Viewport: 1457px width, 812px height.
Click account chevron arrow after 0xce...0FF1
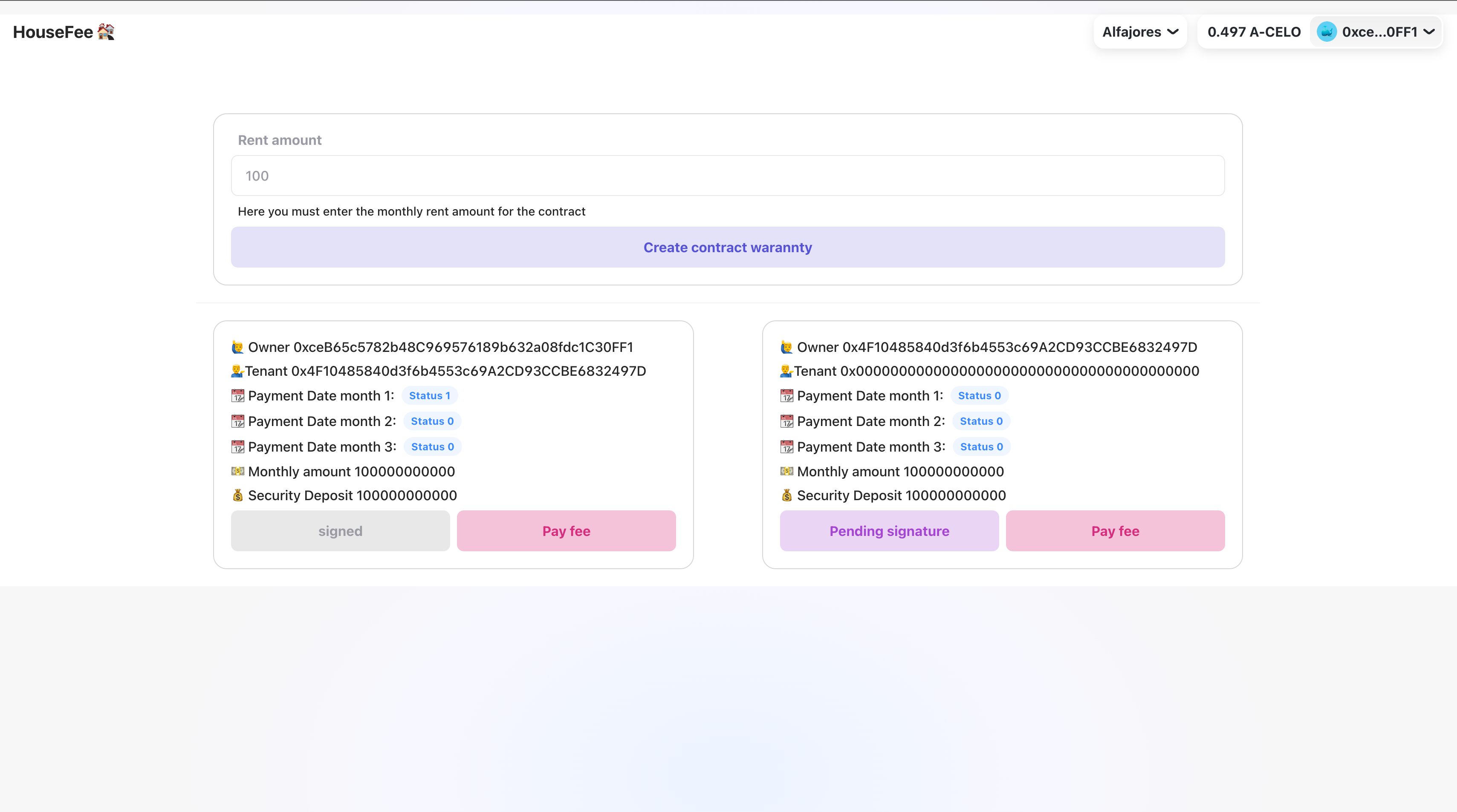[1429, 32]
